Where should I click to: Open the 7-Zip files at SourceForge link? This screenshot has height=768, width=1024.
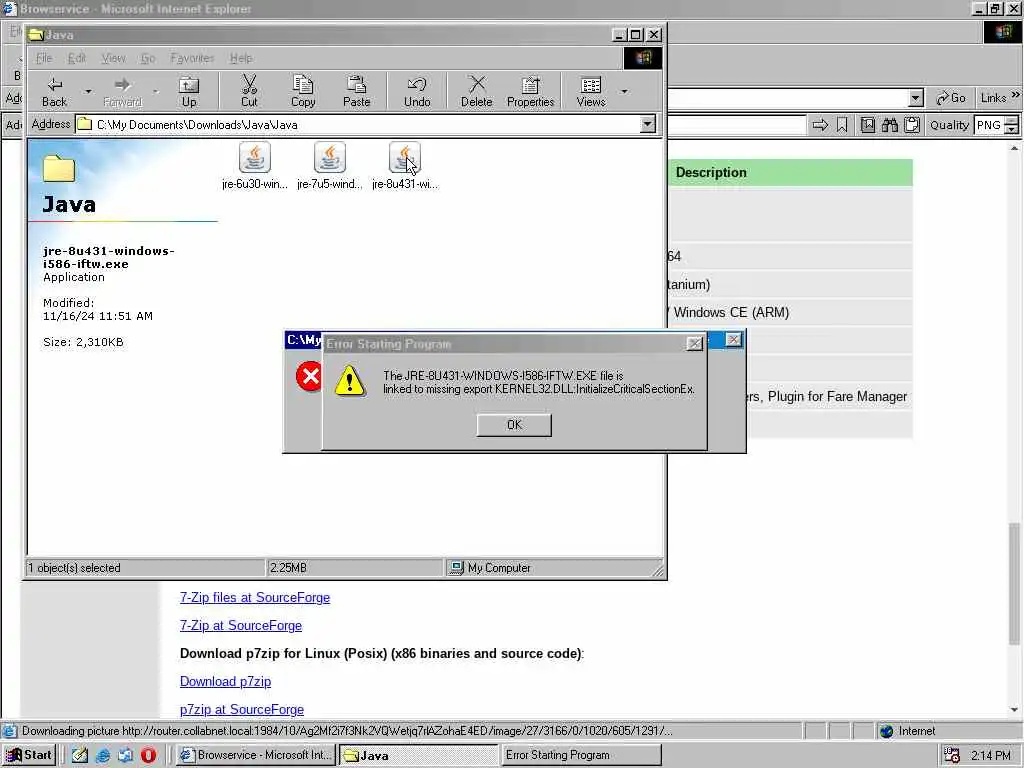[255, 598]
